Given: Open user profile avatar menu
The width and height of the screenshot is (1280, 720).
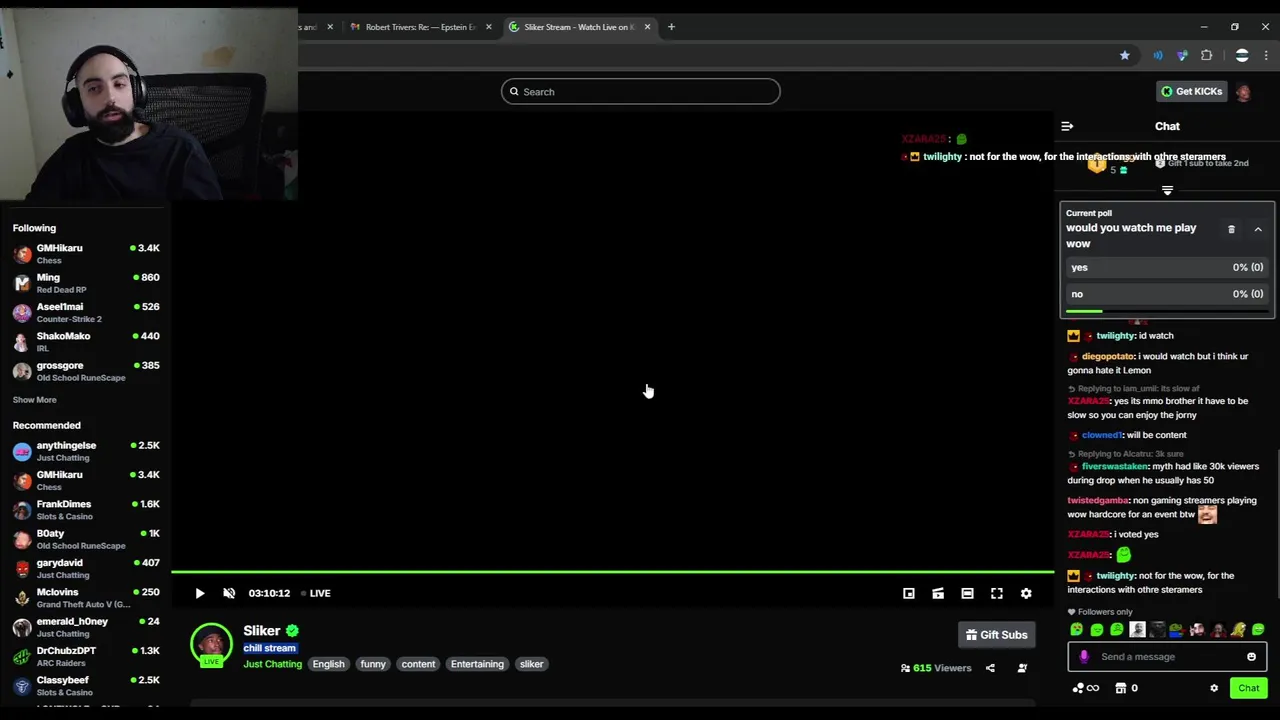Looking at the screenshot, I should 1243,91.
